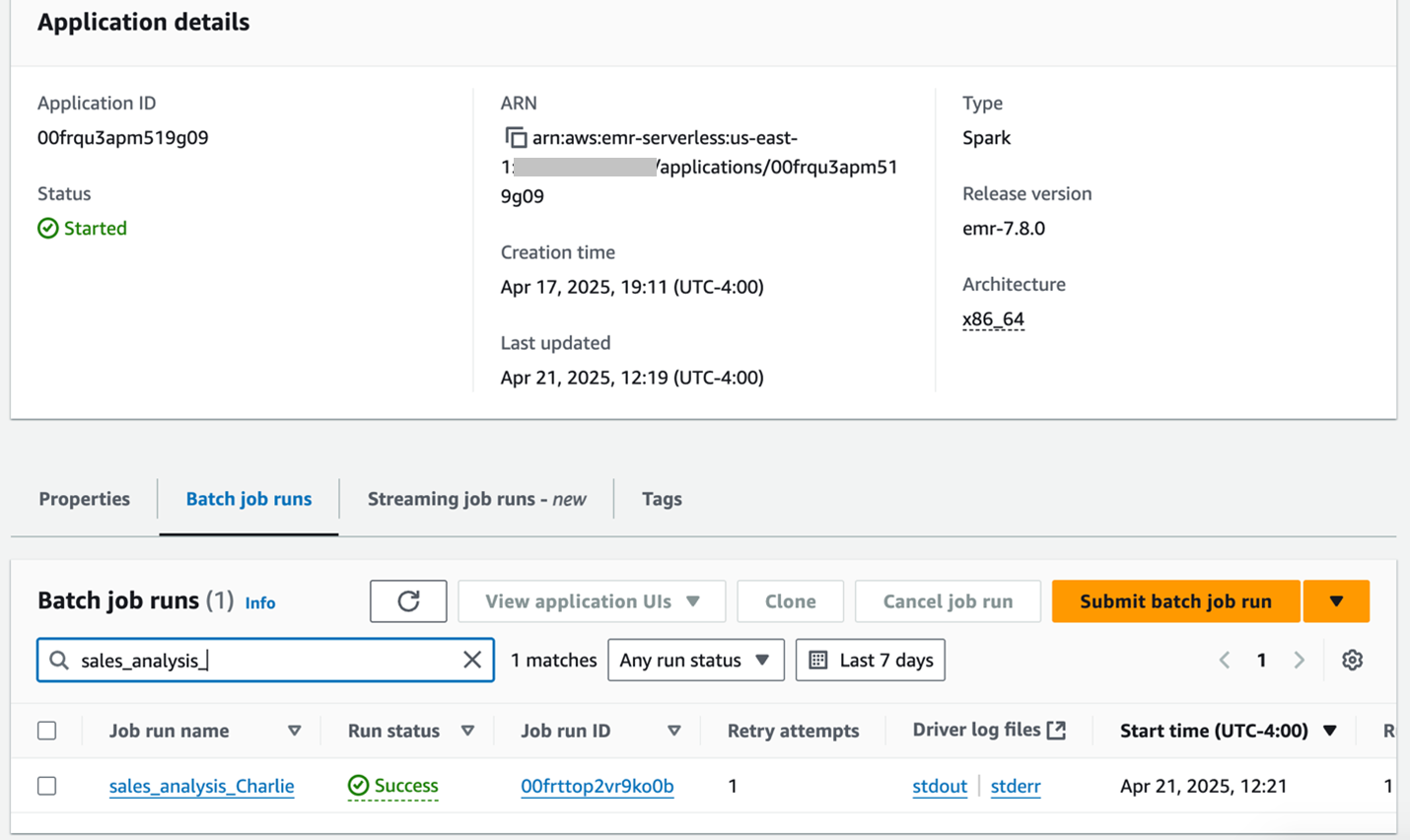Open the stderr driver log

pos(1015,786)
